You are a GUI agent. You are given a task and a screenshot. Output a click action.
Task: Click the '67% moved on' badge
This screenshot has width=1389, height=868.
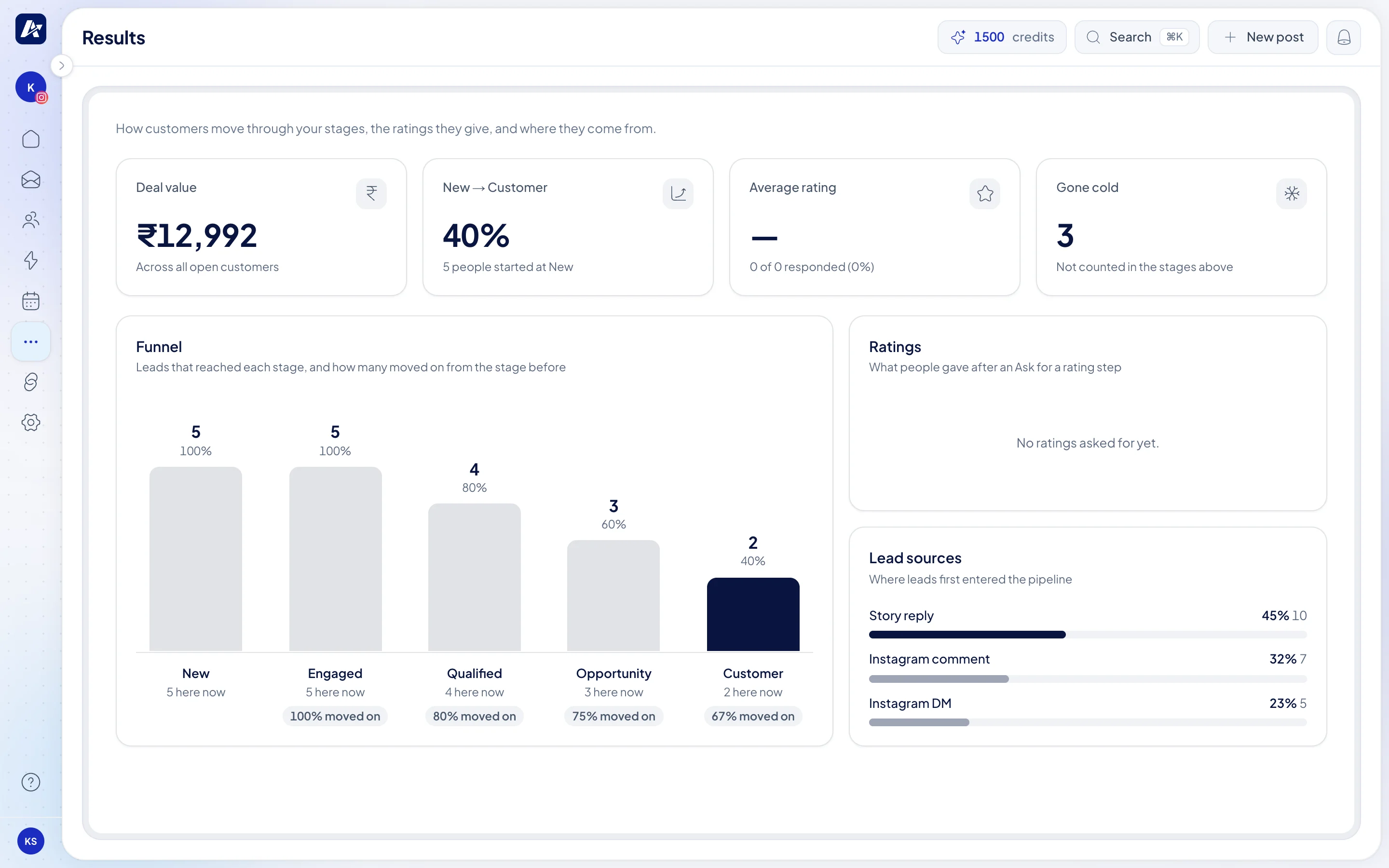click(753, 716)
